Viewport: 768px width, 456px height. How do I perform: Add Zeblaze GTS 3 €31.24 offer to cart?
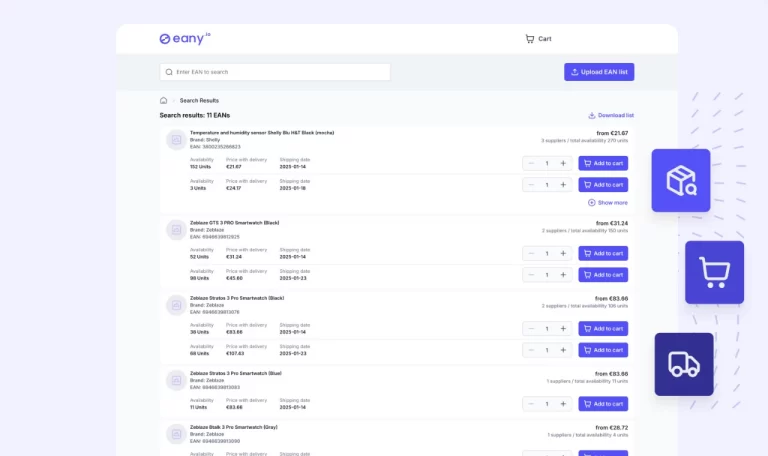tap(603, 253)
